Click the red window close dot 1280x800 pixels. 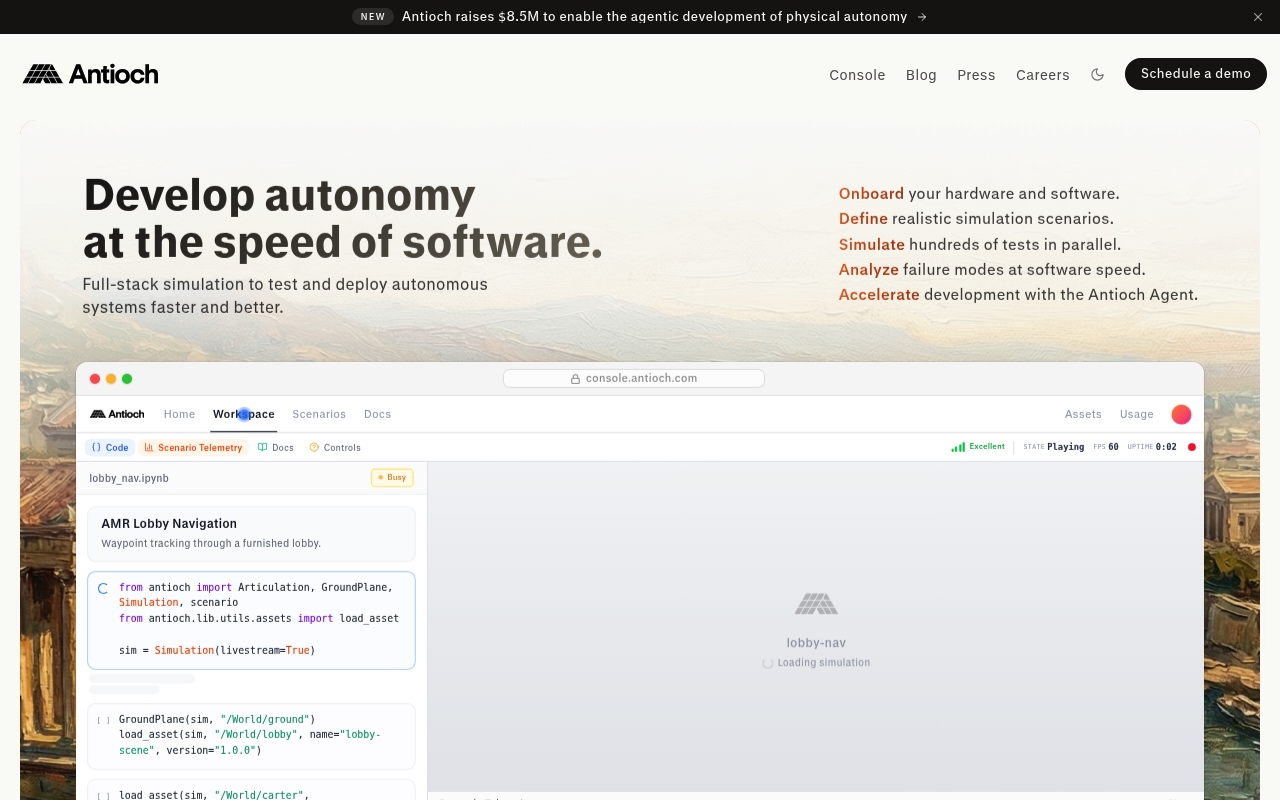pos(95,379)
